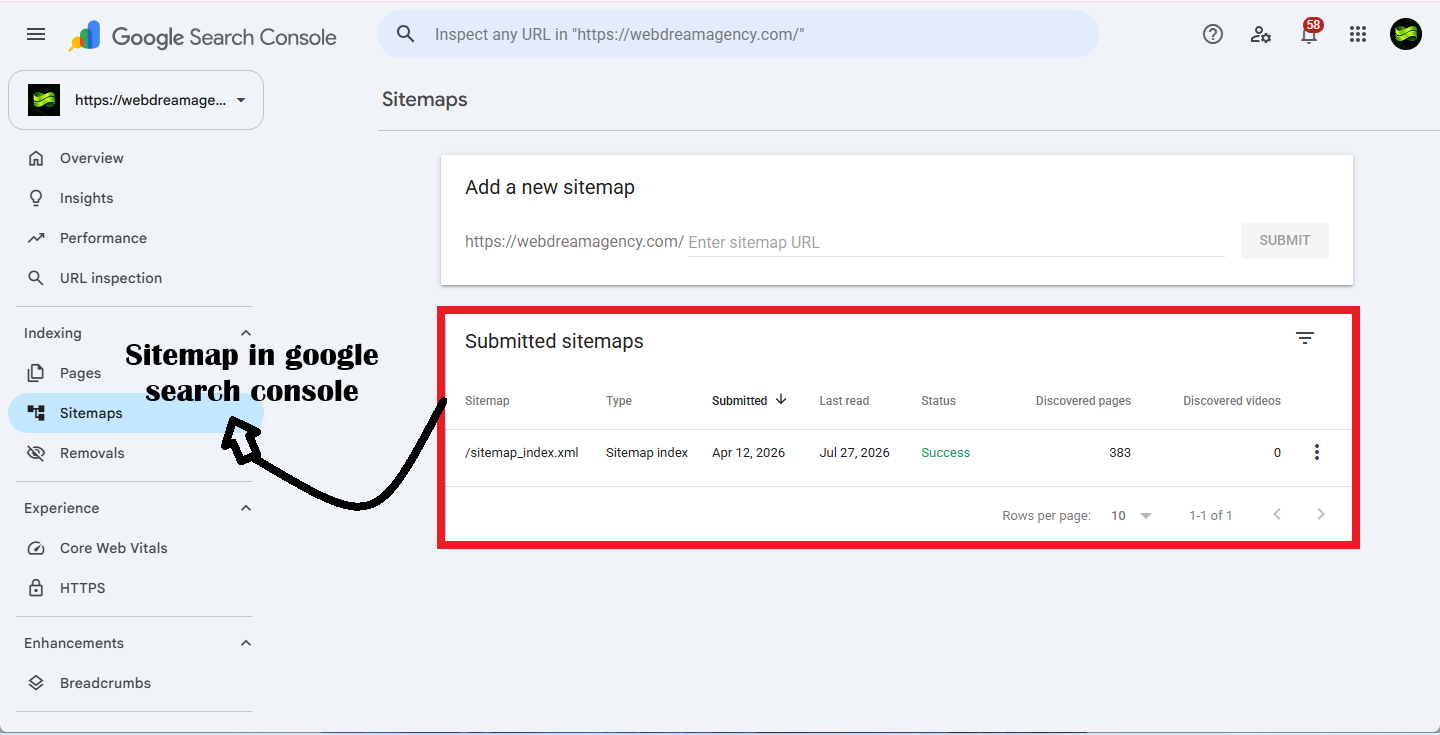Collapse the Enhancements section

pos(246,643)
